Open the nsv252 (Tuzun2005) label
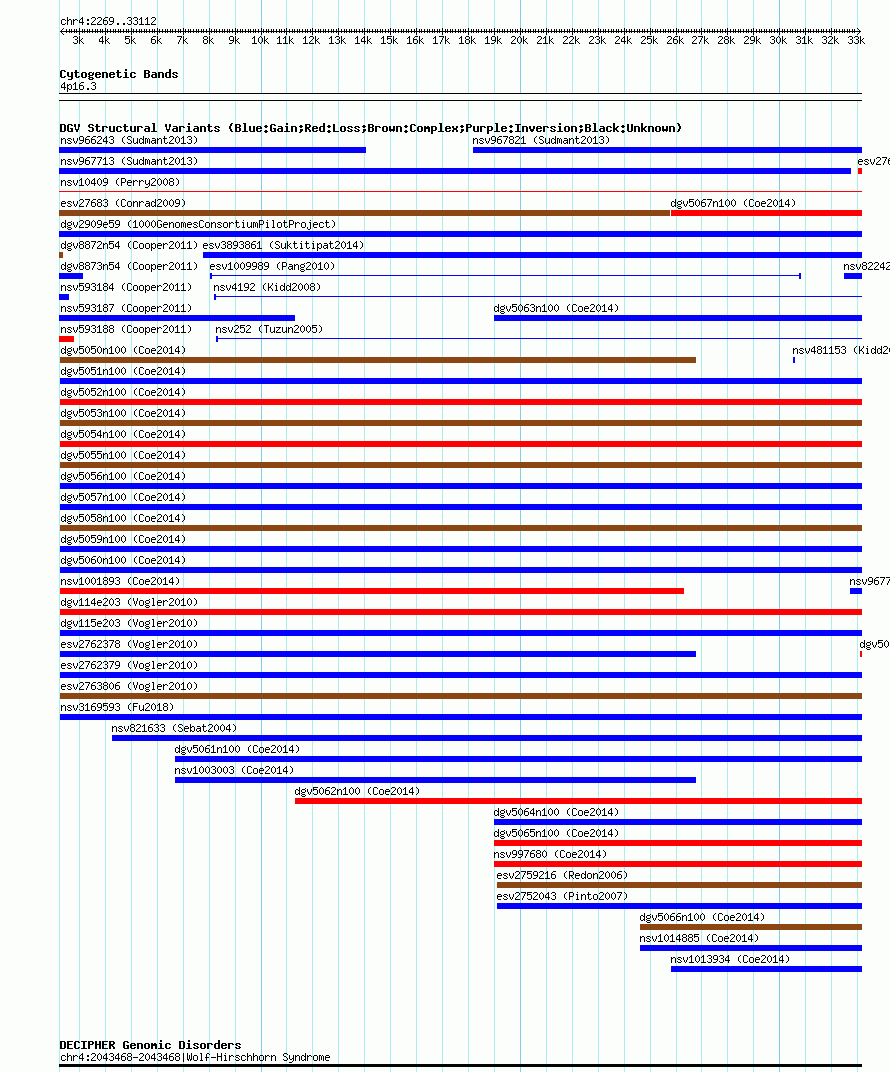Screen dimensions: 890x1072 click(269, 330)
